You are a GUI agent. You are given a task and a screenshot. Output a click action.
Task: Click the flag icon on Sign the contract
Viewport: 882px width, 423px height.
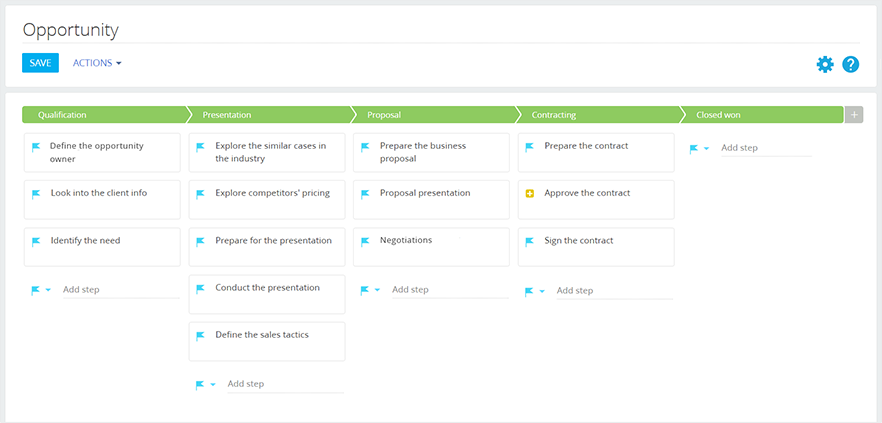529,241
